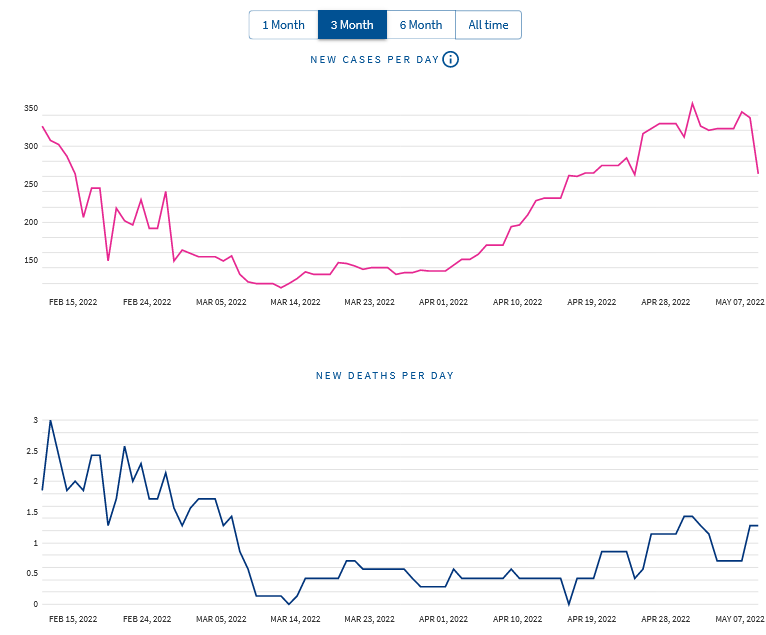766x635 pixels.
Task: Click FEB 15, 2022 under deaths chart
Action: click(x=73, y=619)
